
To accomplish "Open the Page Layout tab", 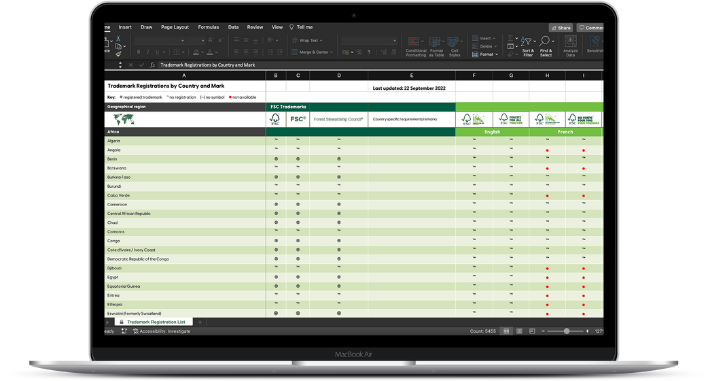I will [x=175, y=27].
